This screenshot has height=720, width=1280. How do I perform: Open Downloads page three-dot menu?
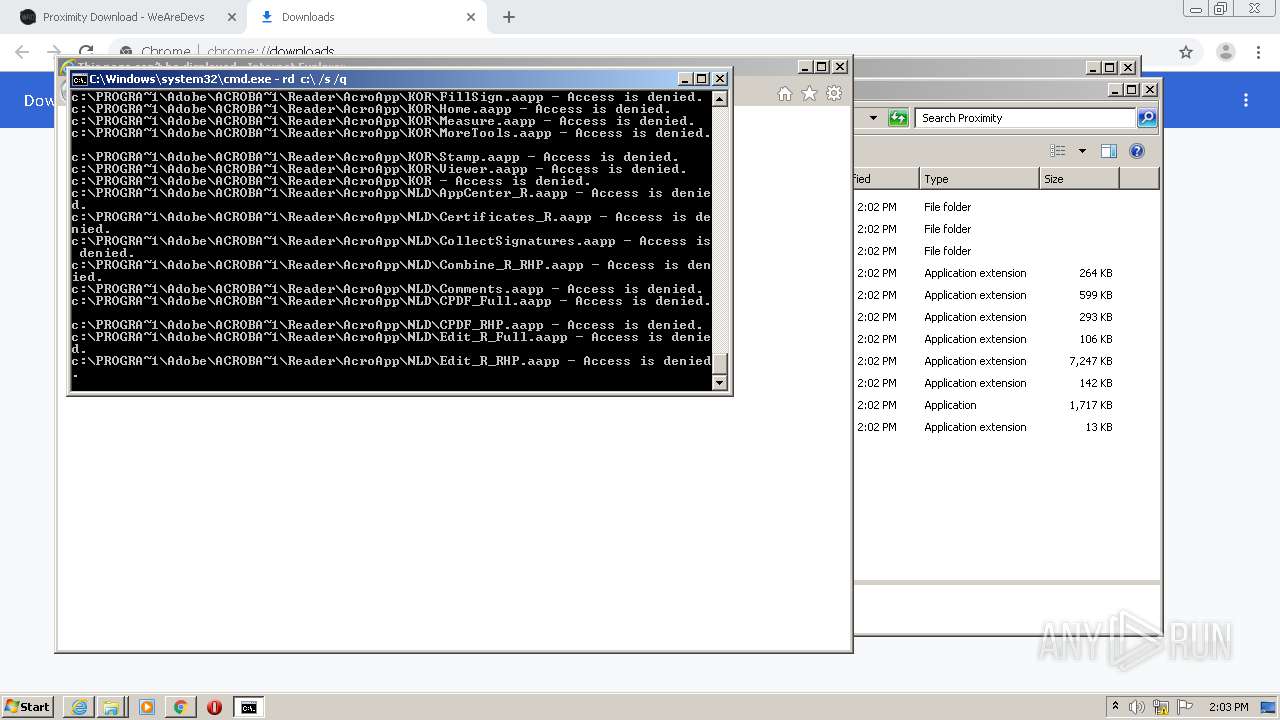click(x=1246, y=100)
